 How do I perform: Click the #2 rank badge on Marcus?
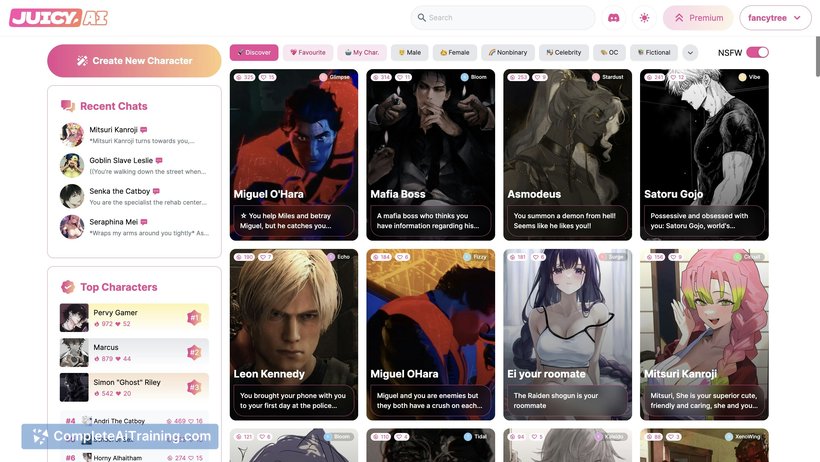point(194,352)
